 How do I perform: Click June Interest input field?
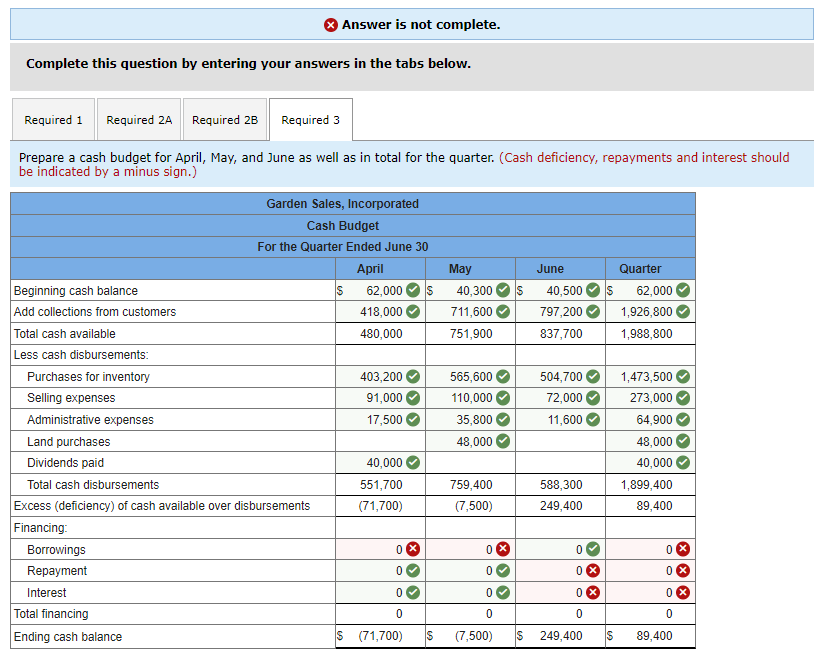[x=560, y=592]
